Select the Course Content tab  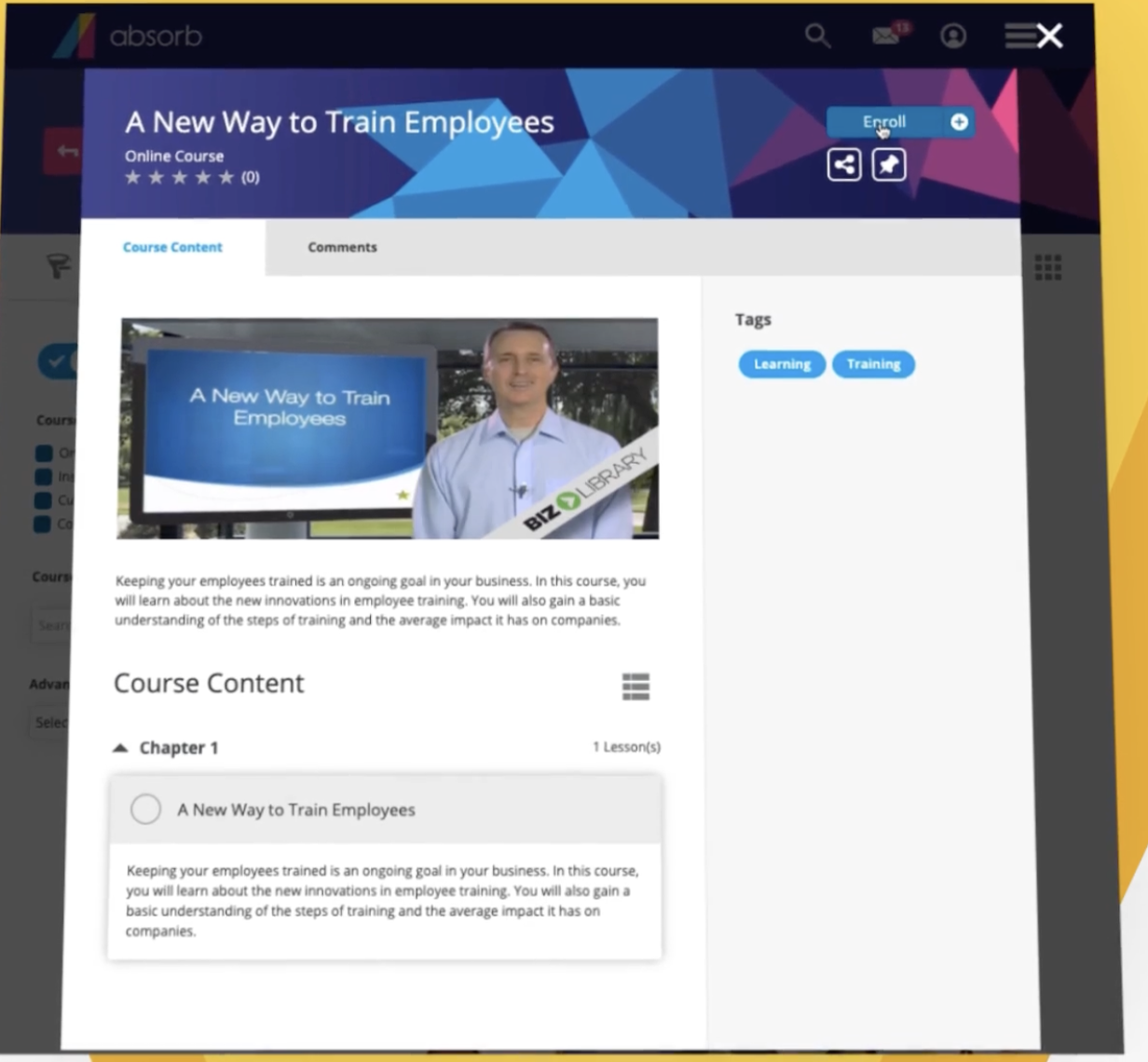click(172, 247)
